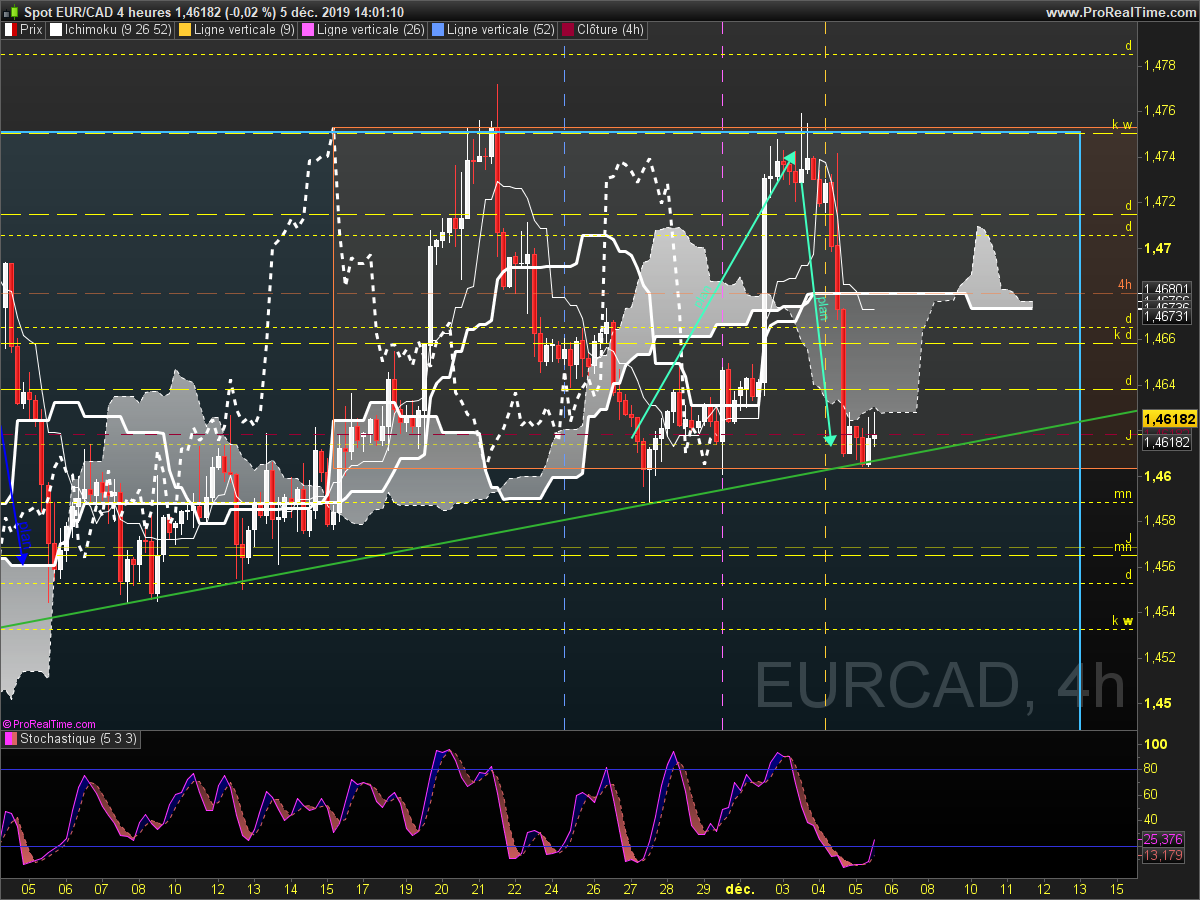Click the yellow 'k d' level label
The height and width of the screenshot is (900, 1200).
(1124, 334)
